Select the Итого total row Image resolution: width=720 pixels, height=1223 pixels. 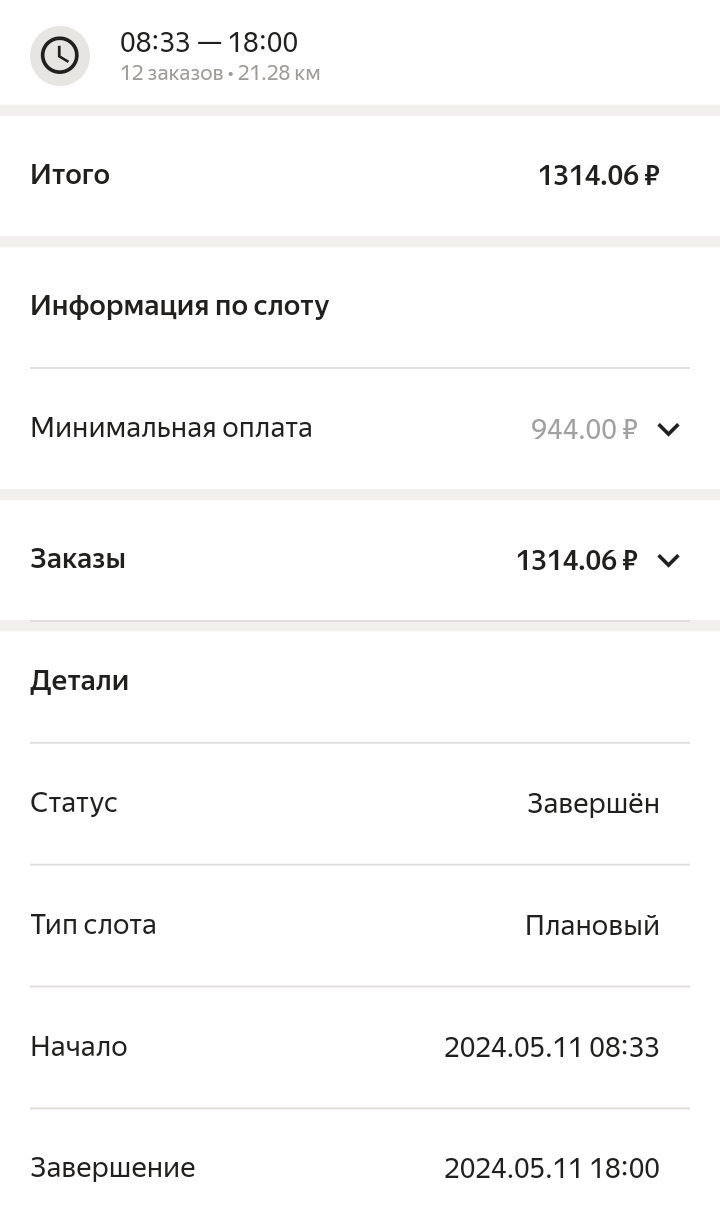click(360, 175)
